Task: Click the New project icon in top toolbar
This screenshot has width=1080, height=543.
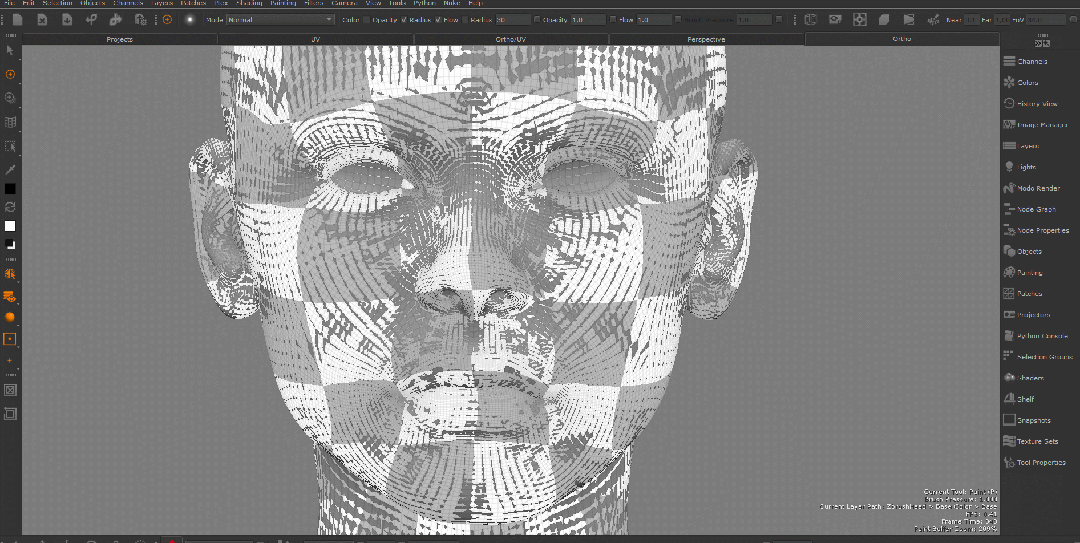Action: click(x=17, y=20)
